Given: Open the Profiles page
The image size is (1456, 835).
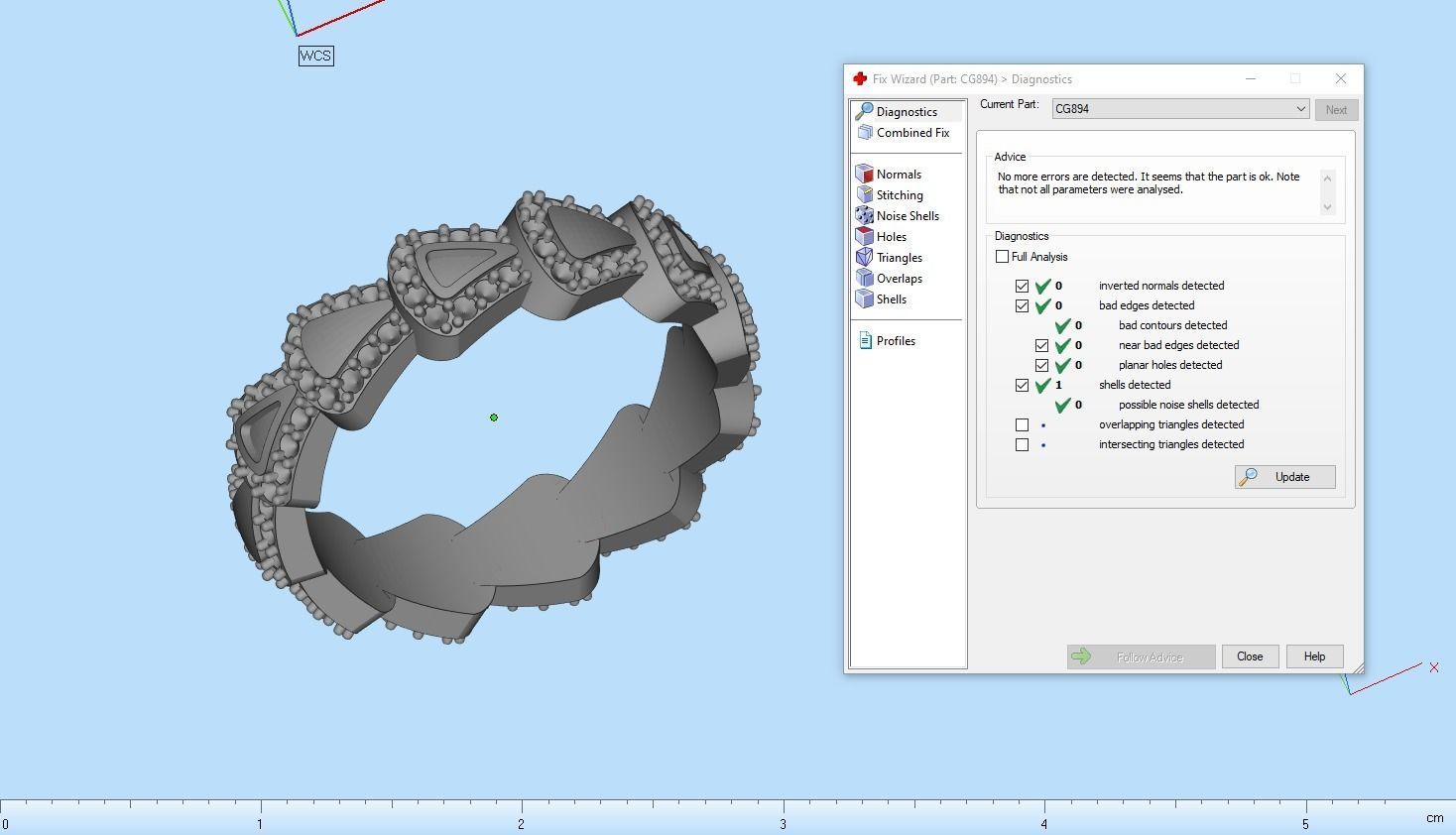Looking at the screenshot, I should [x=895, y=341].
